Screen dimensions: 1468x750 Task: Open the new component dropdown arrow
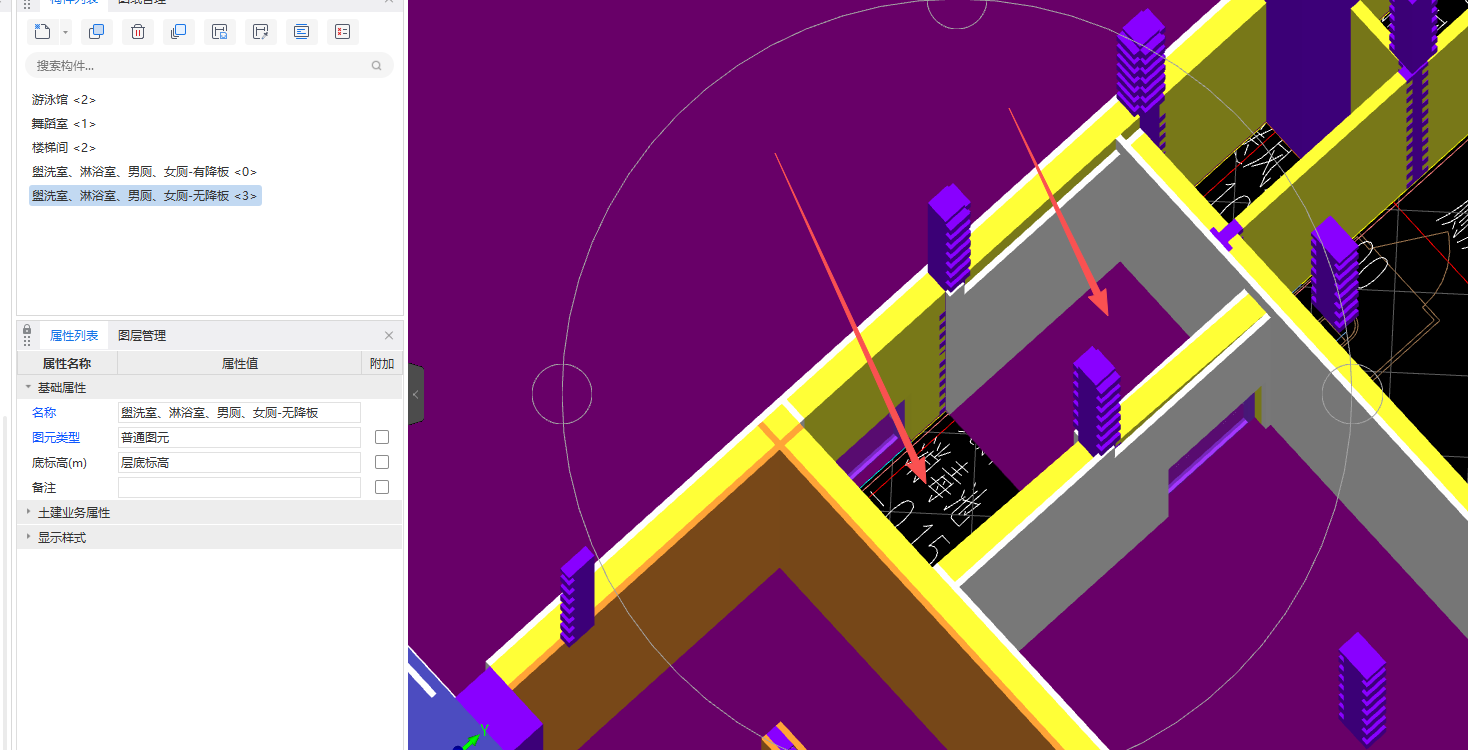65,32
